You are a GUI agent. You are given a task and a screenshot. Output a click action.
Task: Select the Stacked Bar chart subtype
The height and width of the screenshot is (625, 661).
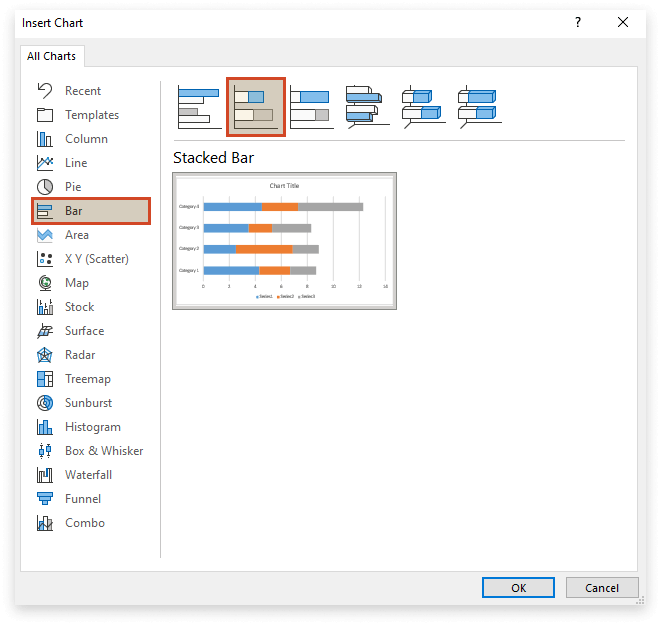pos(256,107)
